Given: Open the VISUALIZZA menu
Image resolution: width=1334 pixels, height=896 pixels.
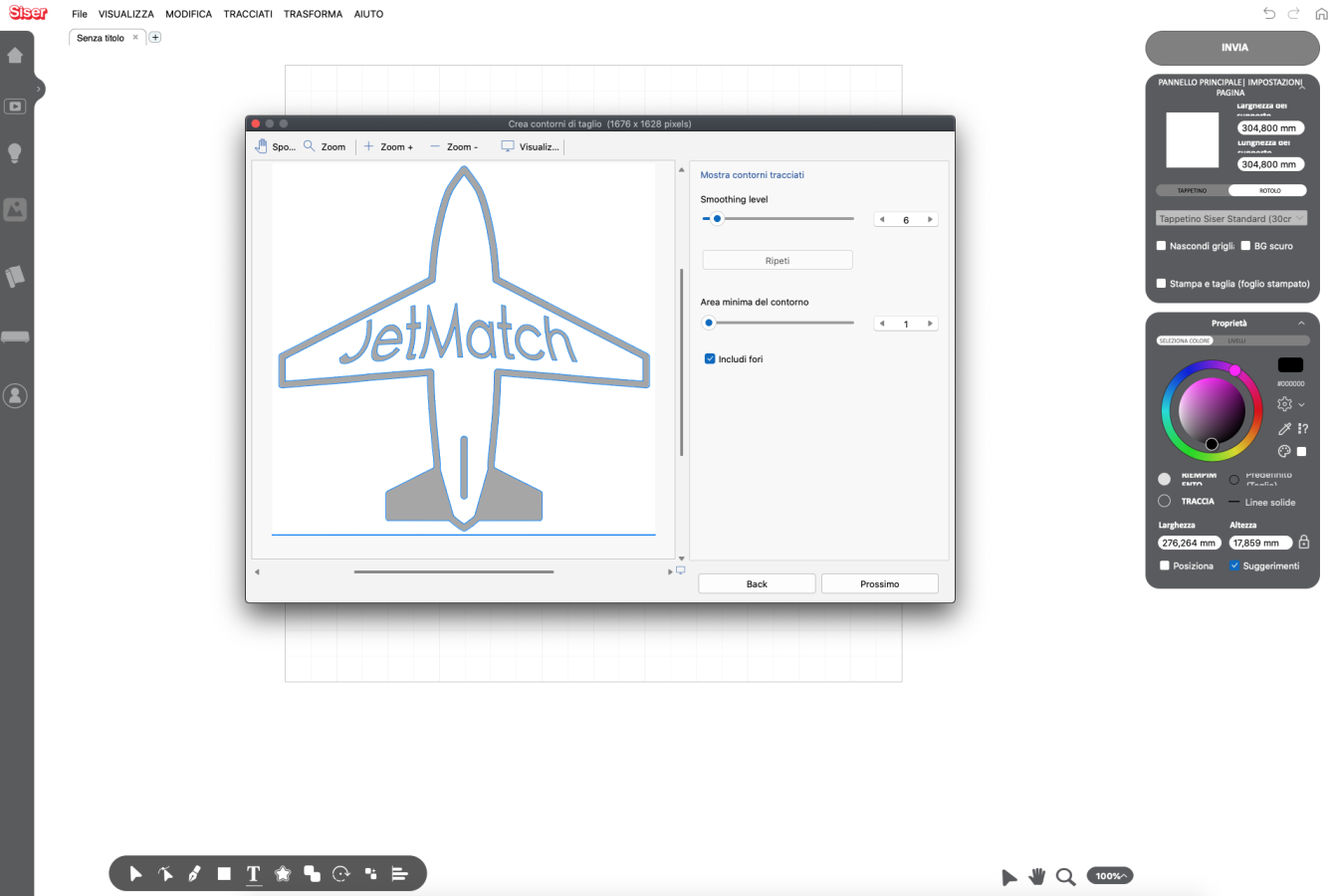Looking at the screenshot, I should [x=126, y=14].
